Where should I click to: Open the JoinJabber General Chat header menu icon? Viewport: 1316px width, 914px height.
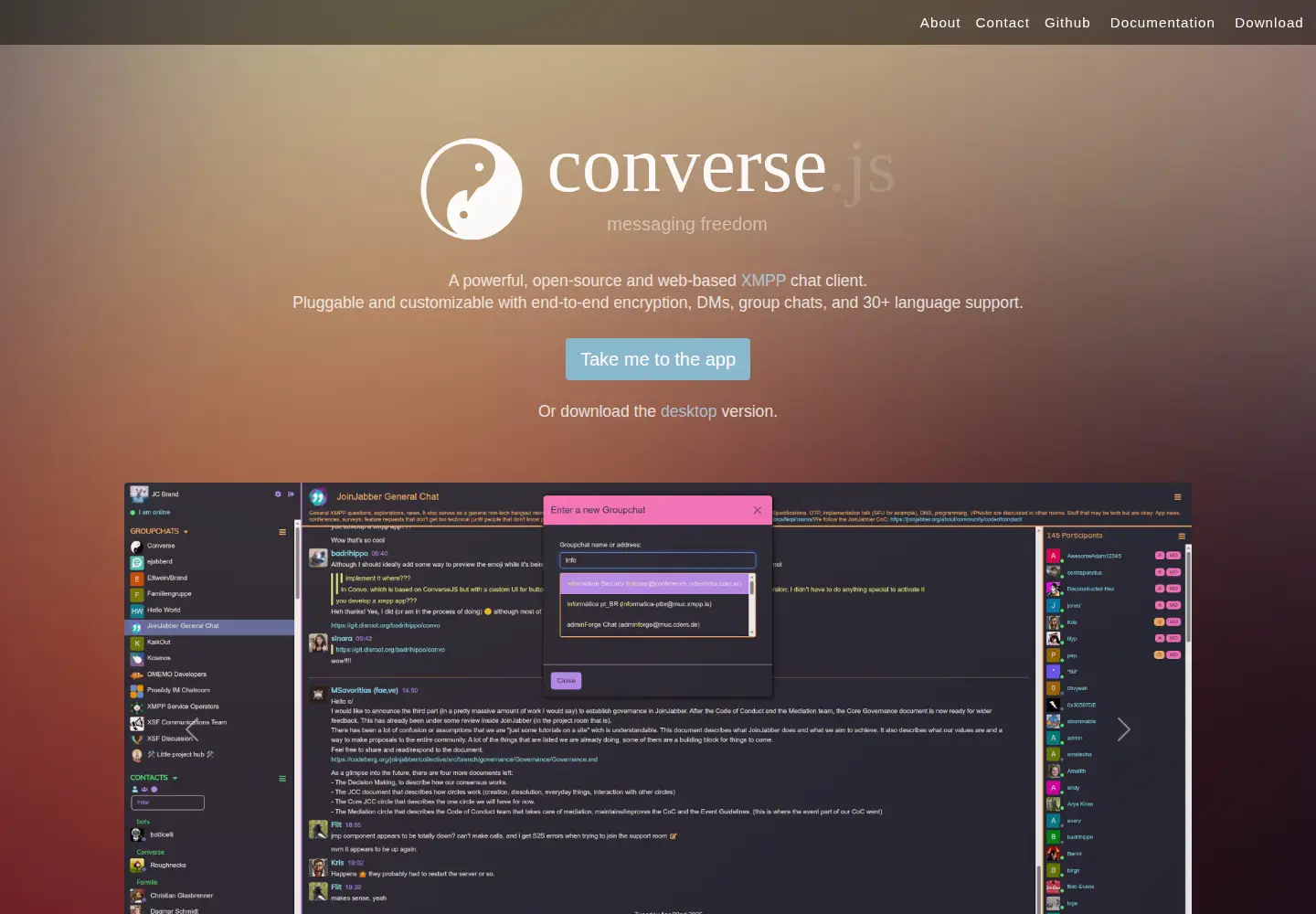click(x=1177, y=497)
